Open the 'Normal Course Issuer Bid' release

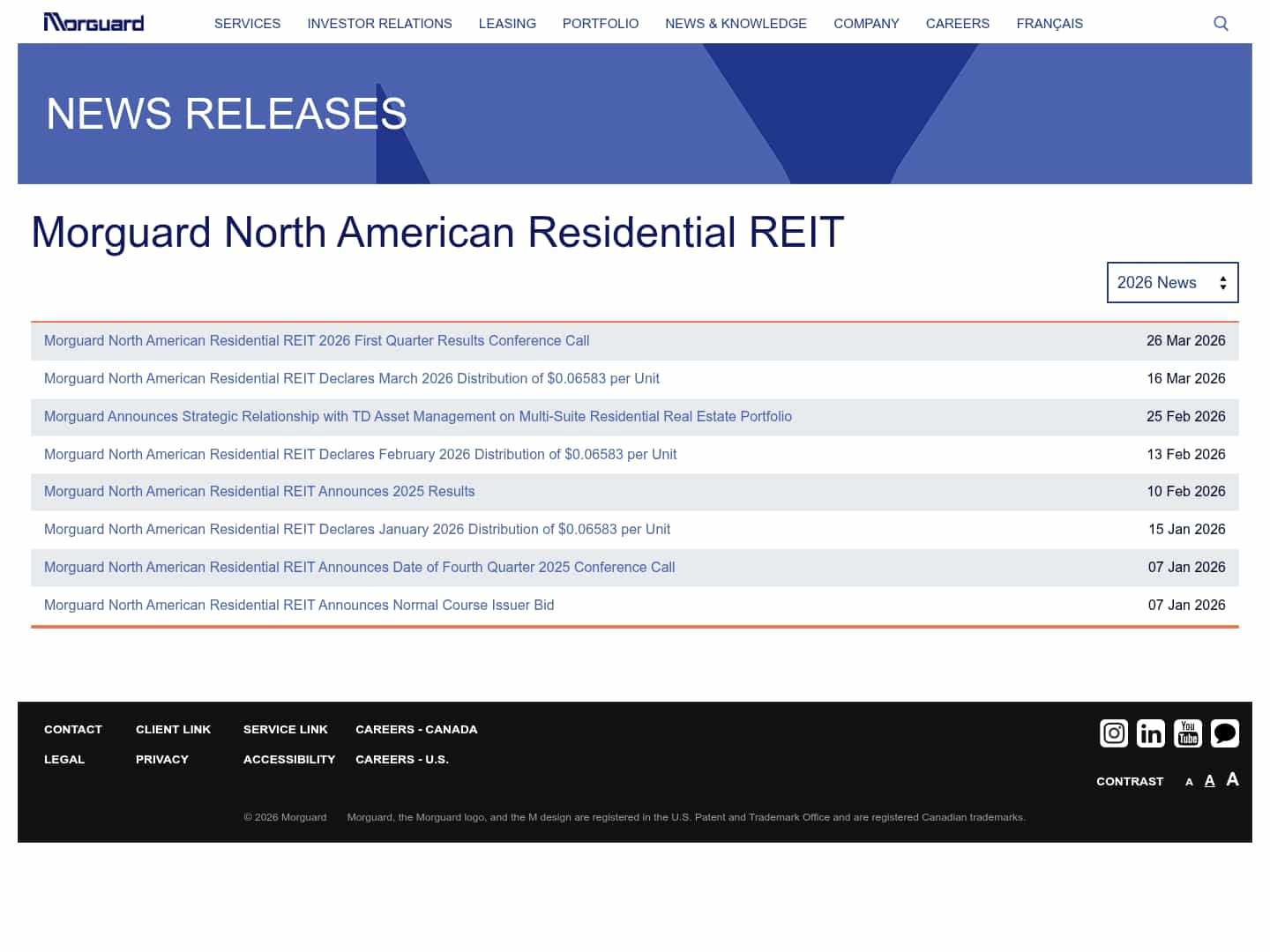pos(299,605)
